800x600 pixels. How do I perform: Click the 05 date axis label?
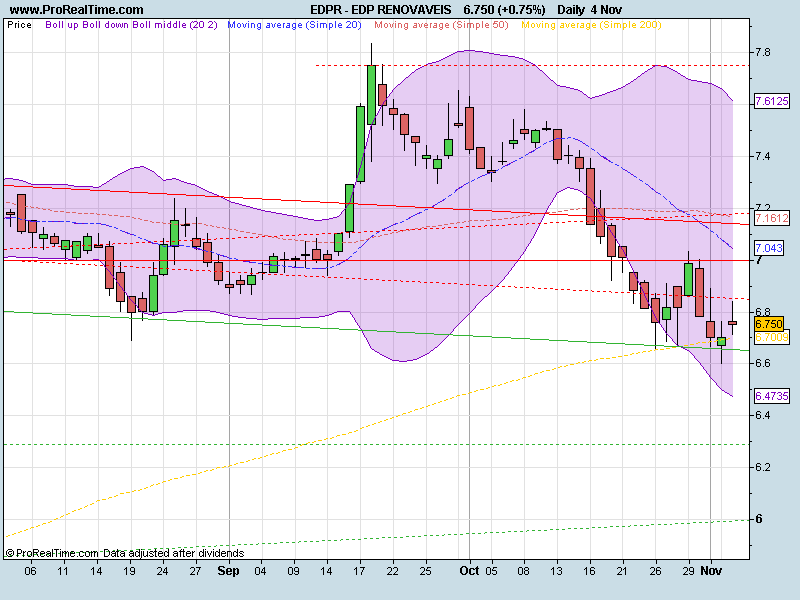point(491,571)
